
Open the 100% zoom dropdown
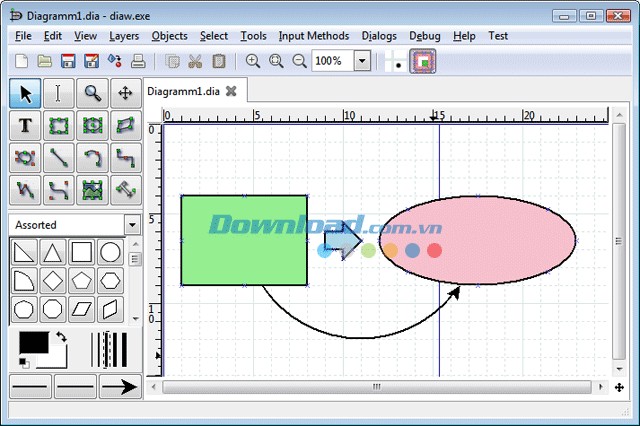click(x=362, y=61)
